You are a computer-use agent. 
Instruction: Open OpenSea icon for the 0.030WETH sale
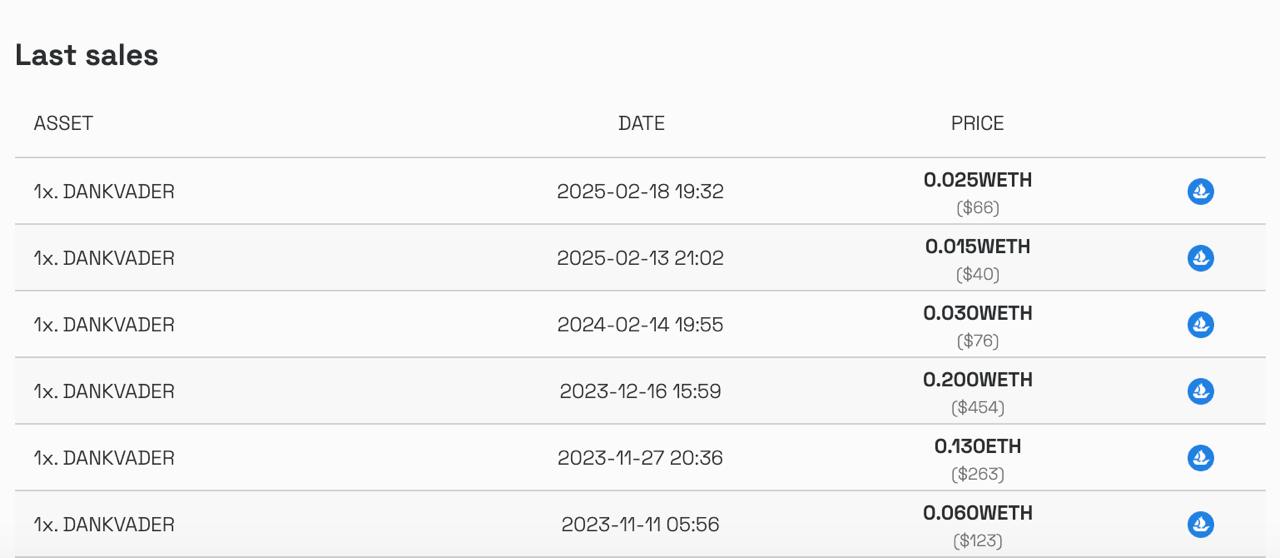pos(1200,325)
